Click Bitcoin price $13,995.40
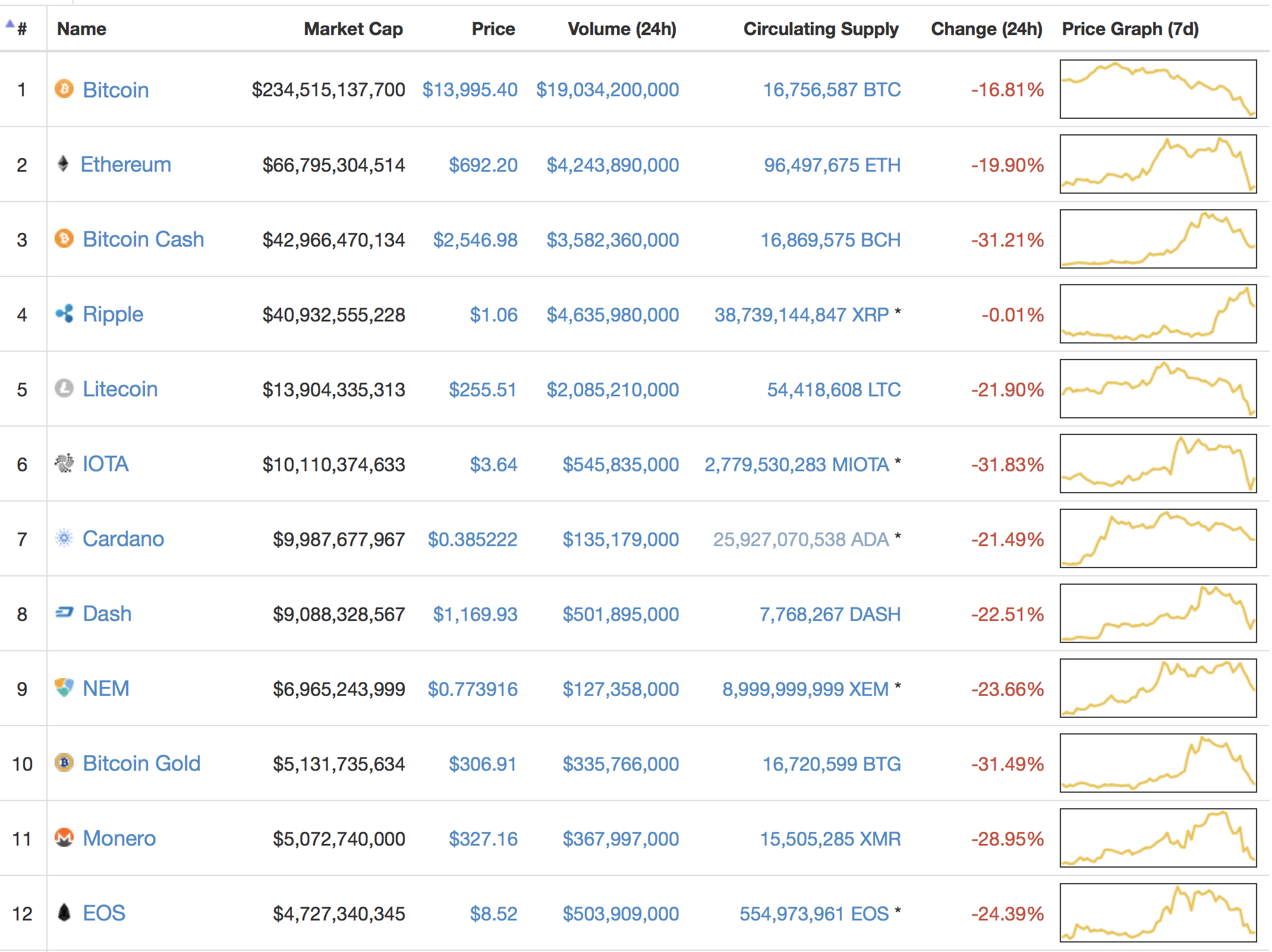The image size is (1272, 952). [470, 90]
